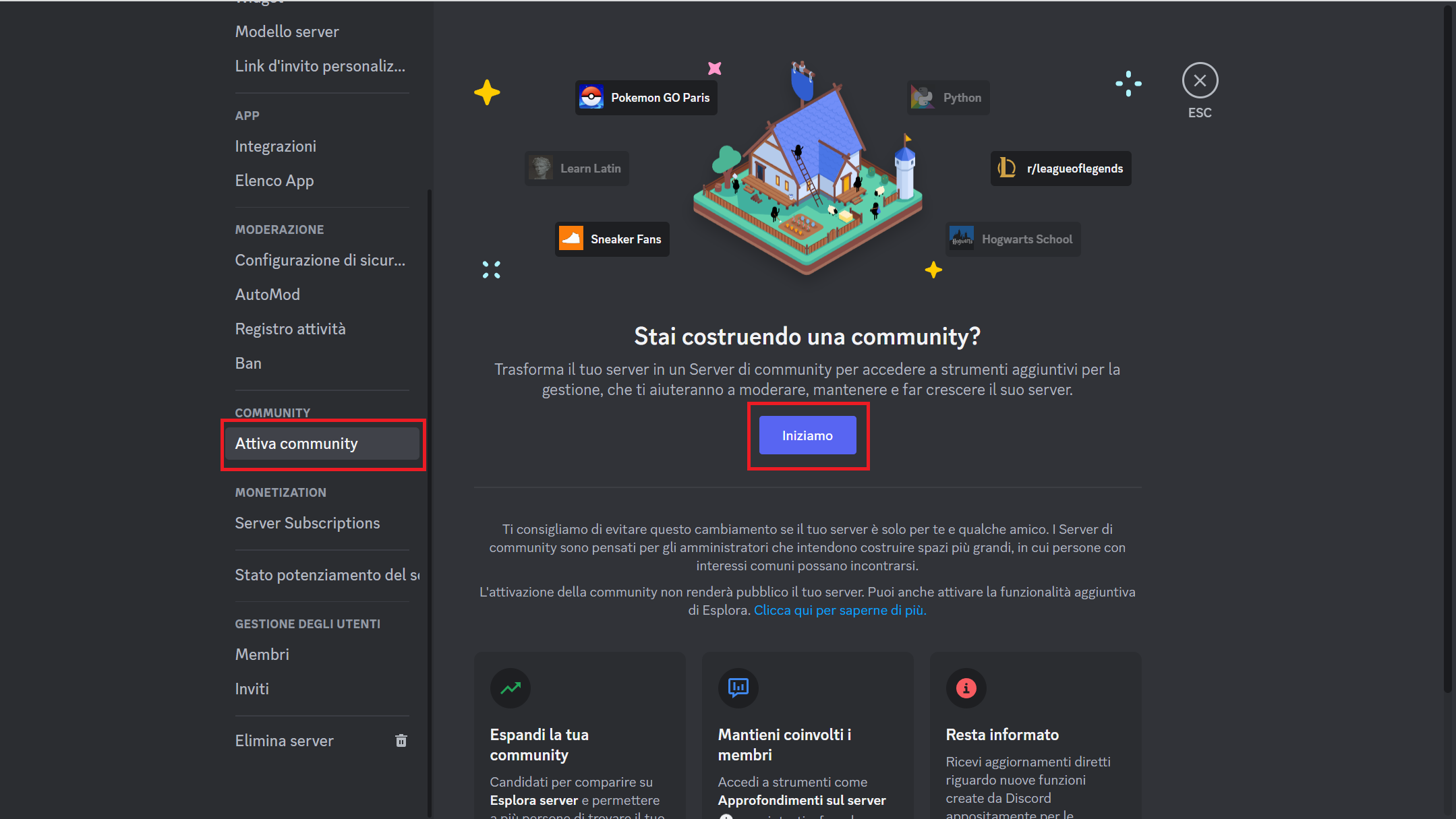
Task: Click the green growth chart icon
Action: pos(511,688)
